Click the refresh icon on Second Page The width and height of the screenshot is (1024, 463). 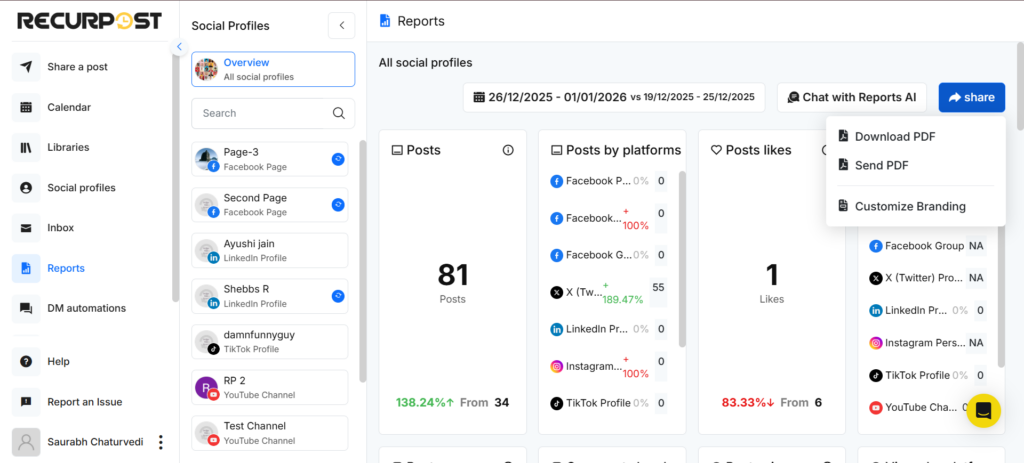[x=338, y=204]
